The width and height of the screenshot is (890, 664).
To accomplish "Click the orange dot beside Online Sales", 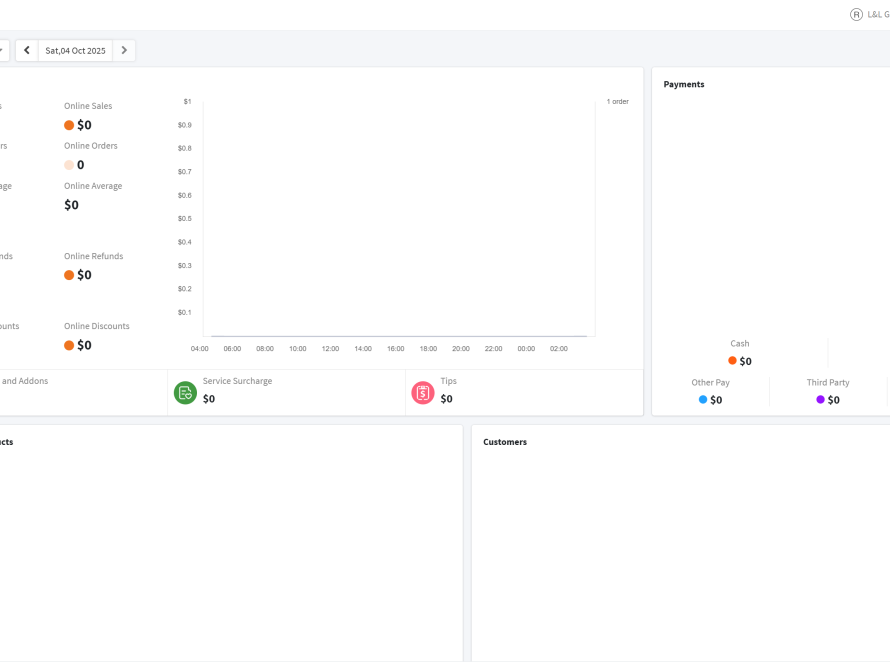I will tap(69, 125).
